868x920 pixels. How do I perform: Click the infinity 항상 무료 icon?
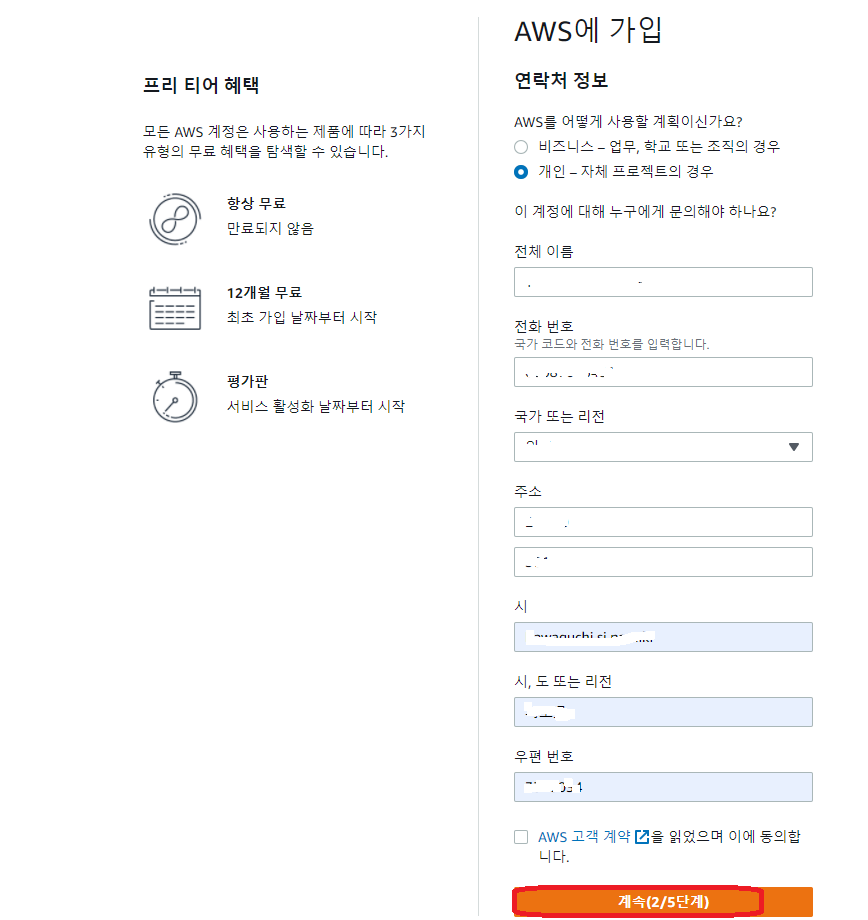tap(175, 219)
